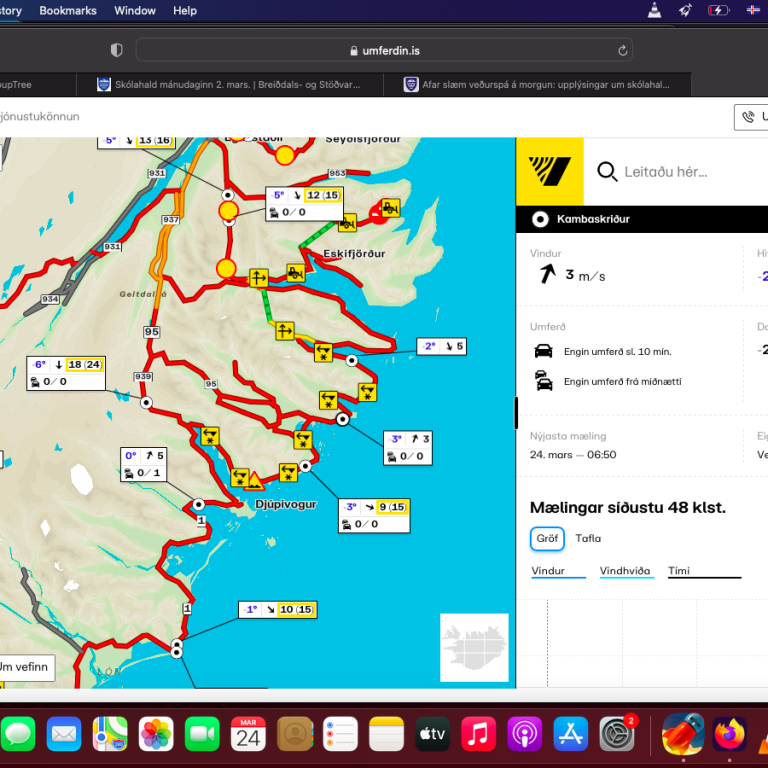Open Music app from the Dock

pyautogui.click(x=478, y=735)
